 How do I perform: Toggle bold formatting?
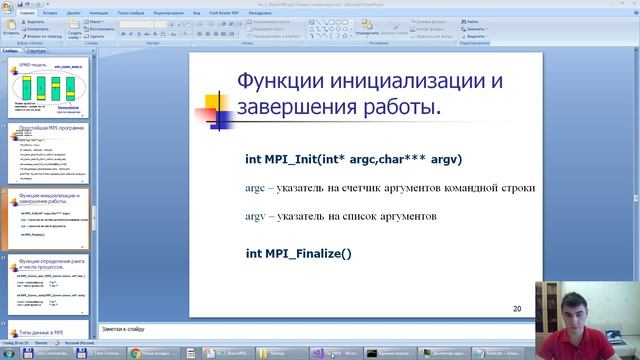click(123, 34)
